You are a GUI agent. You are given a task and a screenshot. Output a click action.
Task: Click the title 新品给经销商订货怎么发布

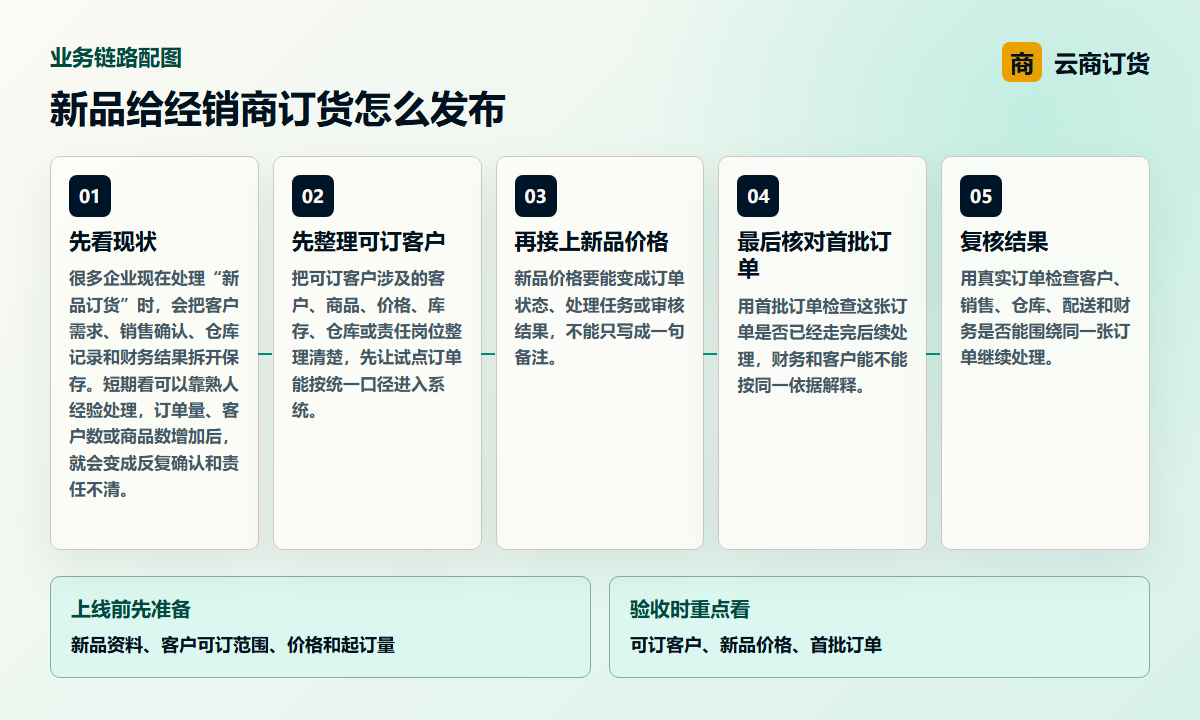(277, 110)
